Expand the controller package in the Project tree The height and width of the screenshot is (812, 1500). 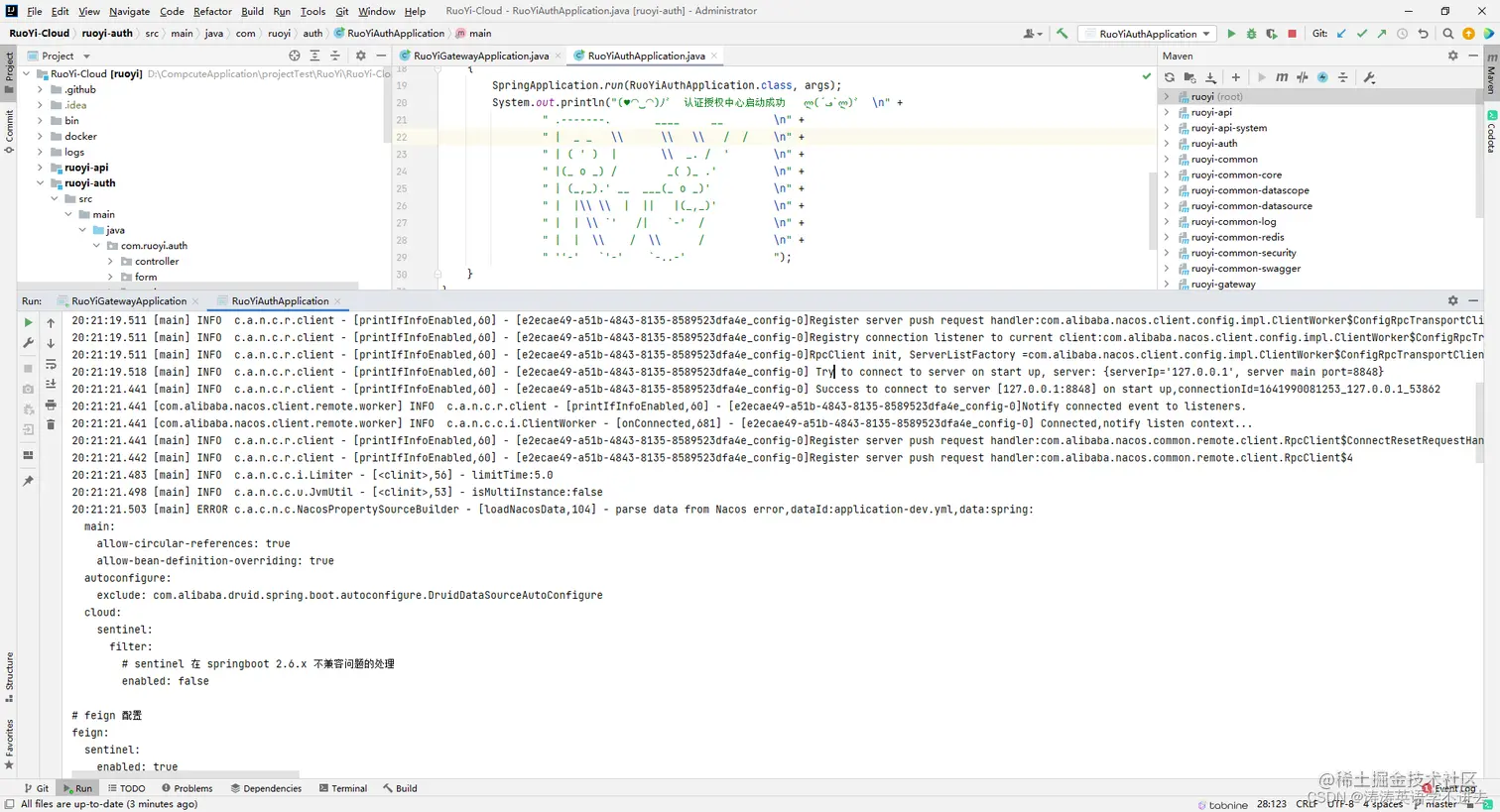[x=110, y=262]
